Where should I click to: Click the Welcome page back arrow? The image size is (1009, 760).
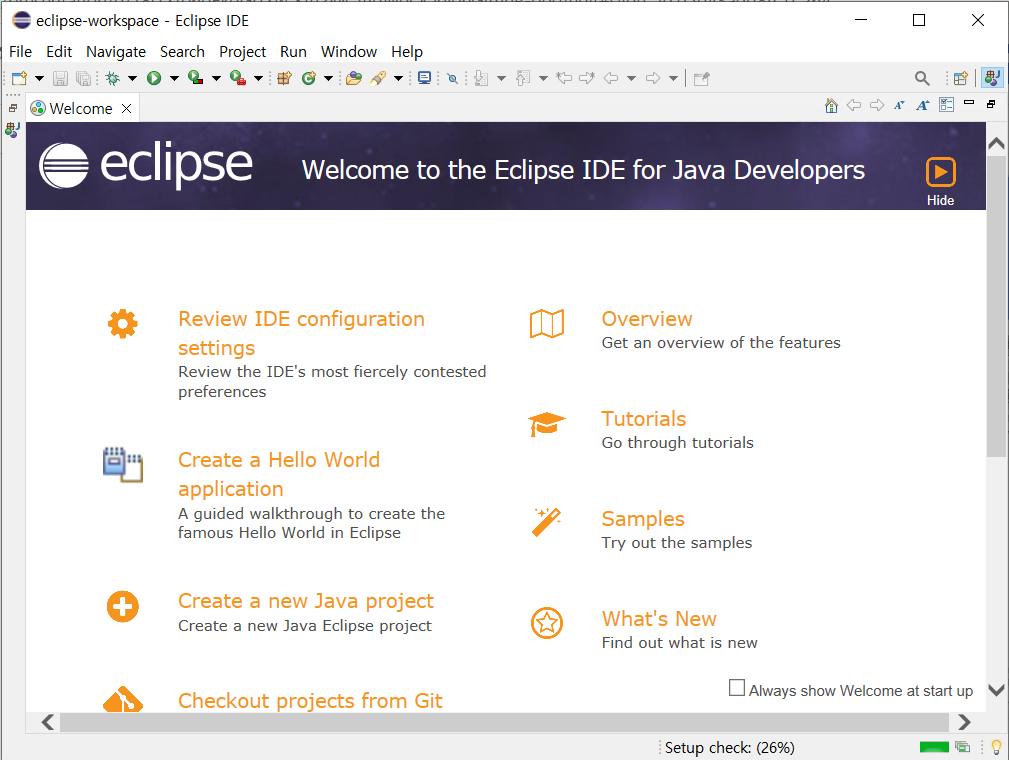[854, 106]
